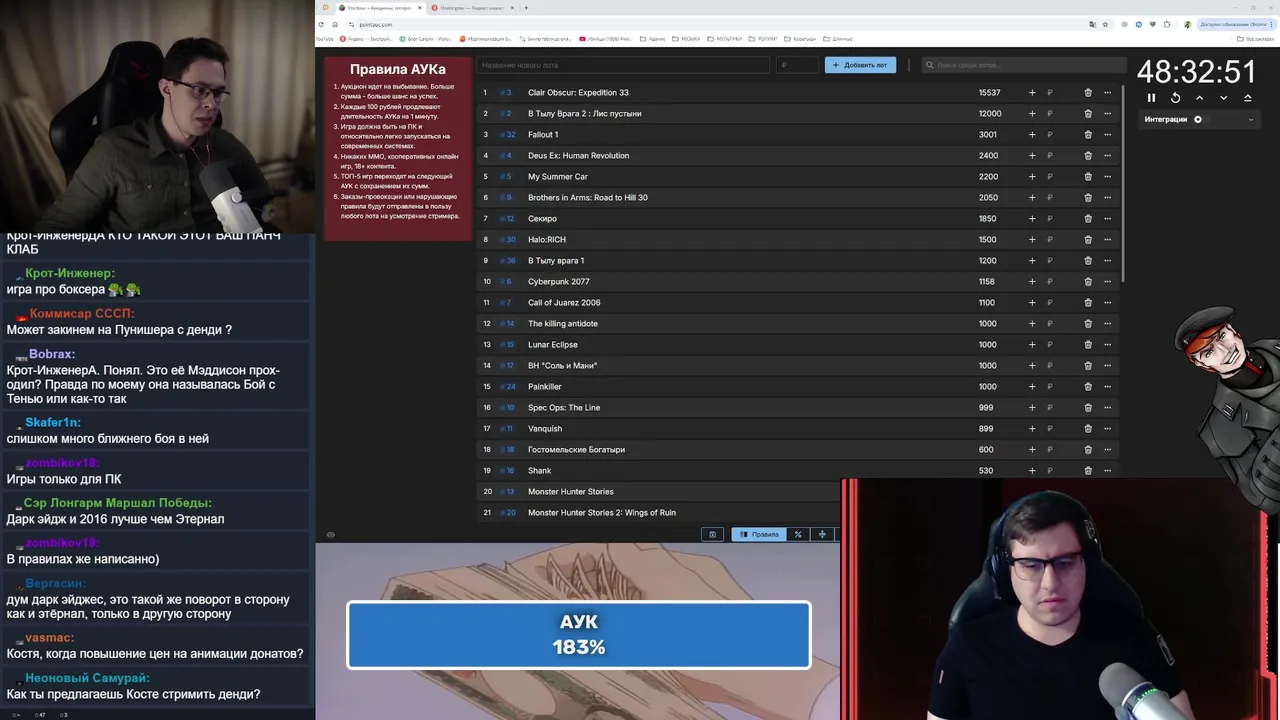Click the save icon in bottom toolbar
Screen dimensions: 1280x720
712,534
